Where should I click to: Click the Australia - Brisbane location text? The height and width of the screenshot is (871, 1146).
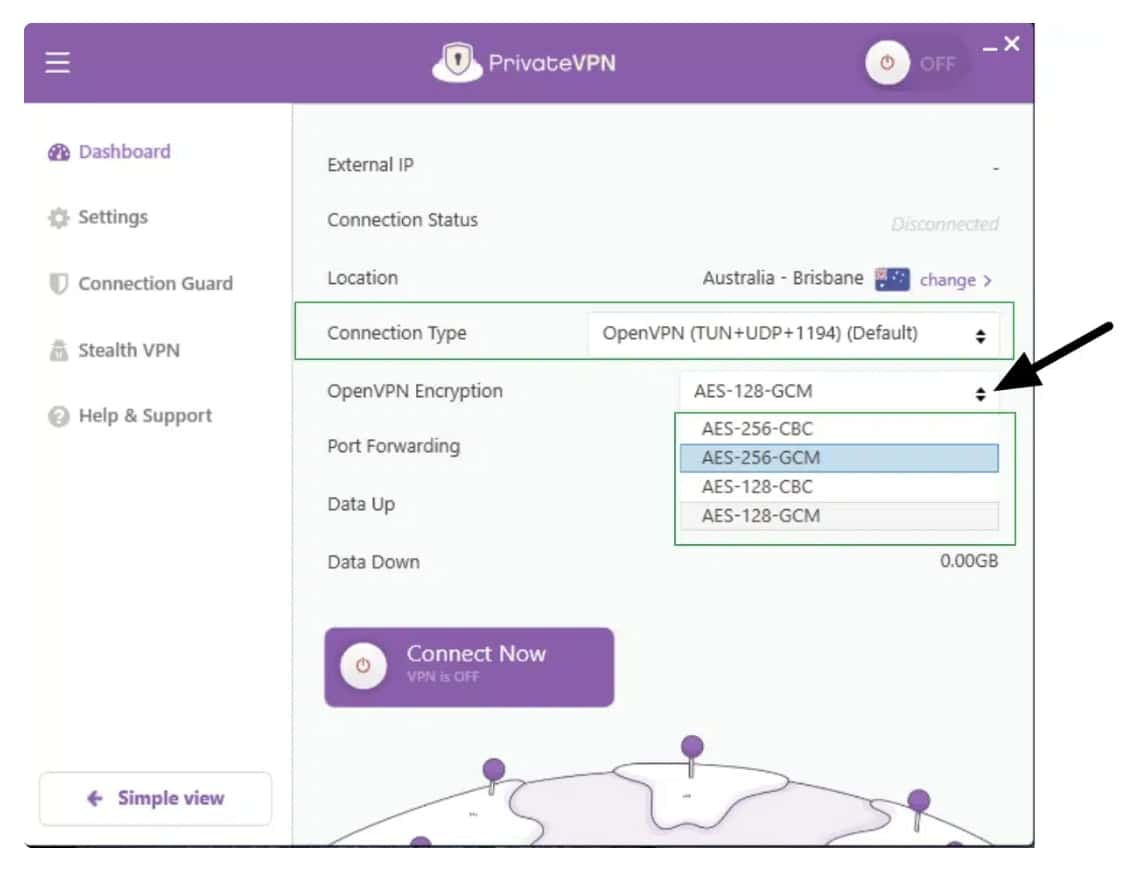[783, 278]
